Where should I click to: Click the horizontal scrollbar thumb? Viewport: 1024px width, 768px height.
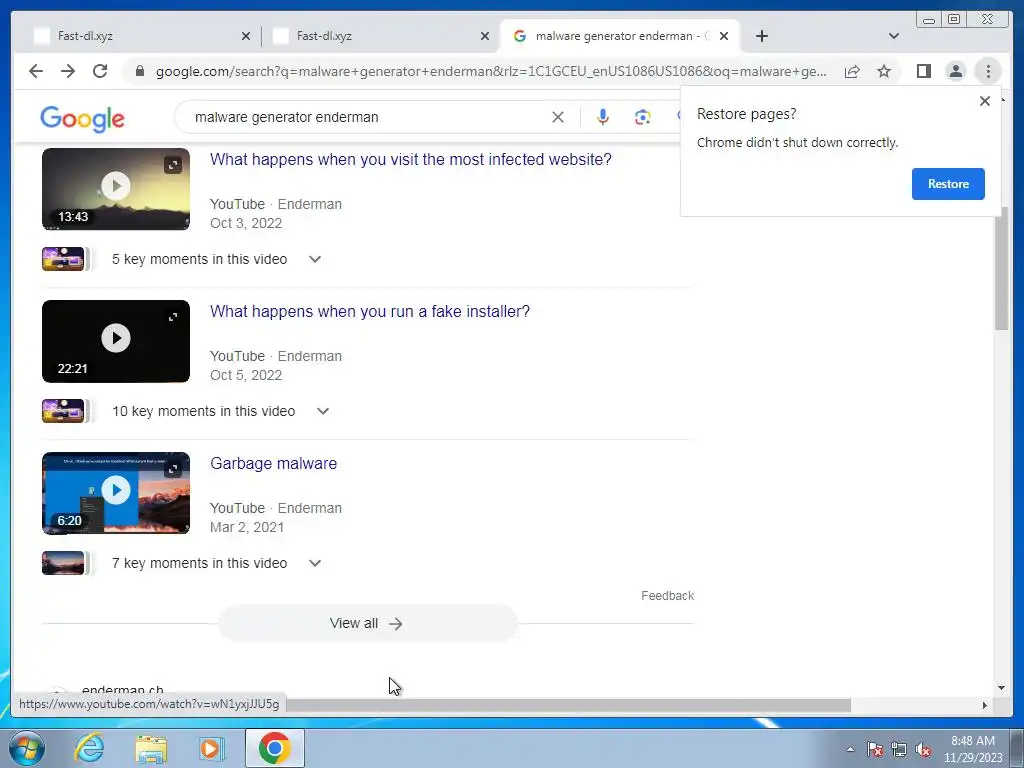(x=568, y=705)
